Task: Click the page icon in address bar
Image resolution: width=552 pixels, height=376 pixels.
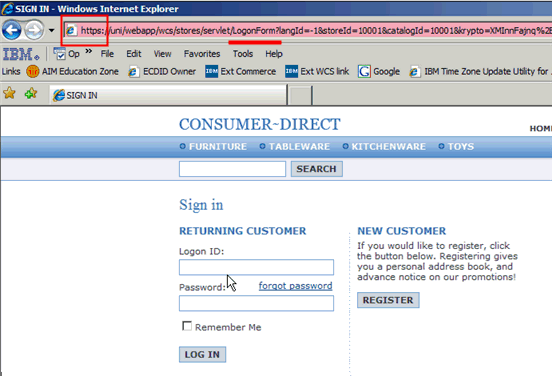Action: [71, 31]
